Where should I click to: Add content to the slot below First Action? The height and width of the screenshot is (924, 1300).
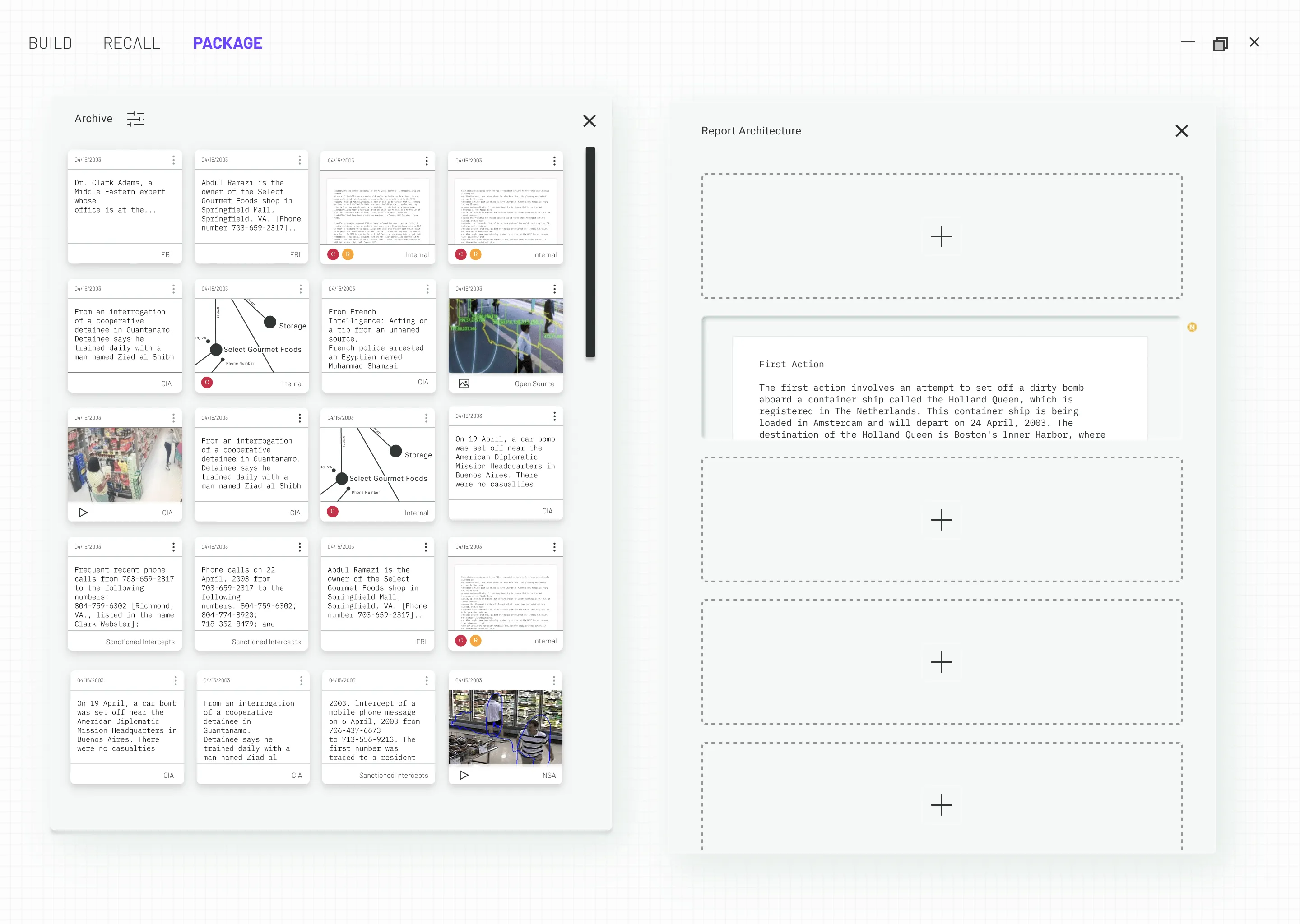point(941,519)
